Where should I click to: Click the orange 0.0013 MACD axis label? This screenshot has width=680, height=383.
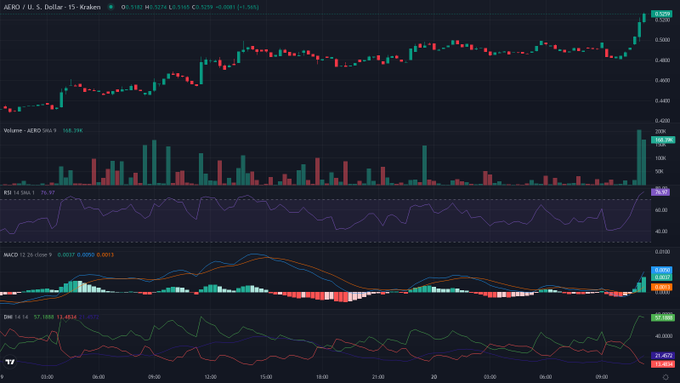pos(662,287)
